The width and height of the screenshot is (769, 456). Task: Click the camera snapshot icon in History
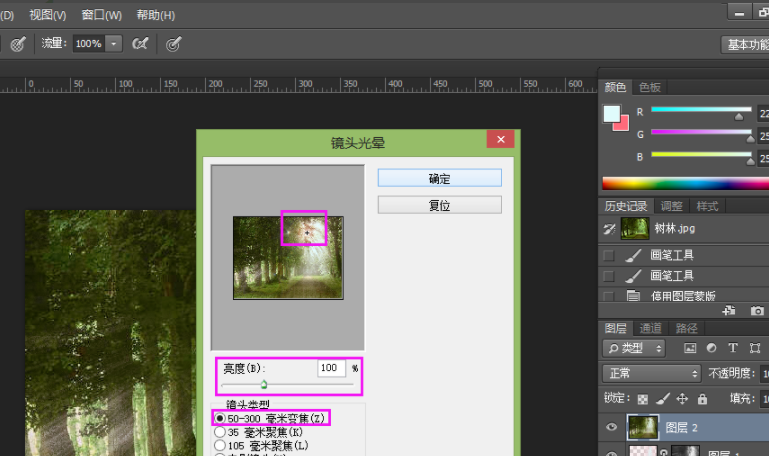[x=758, y=311]
